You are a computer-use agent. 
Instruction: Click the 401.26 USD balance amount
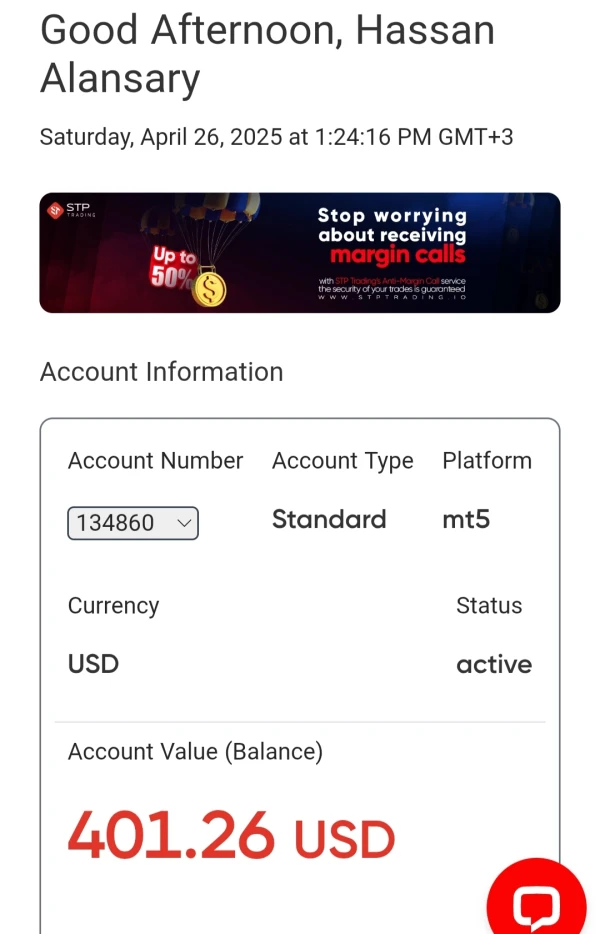(x=231, y=837)
